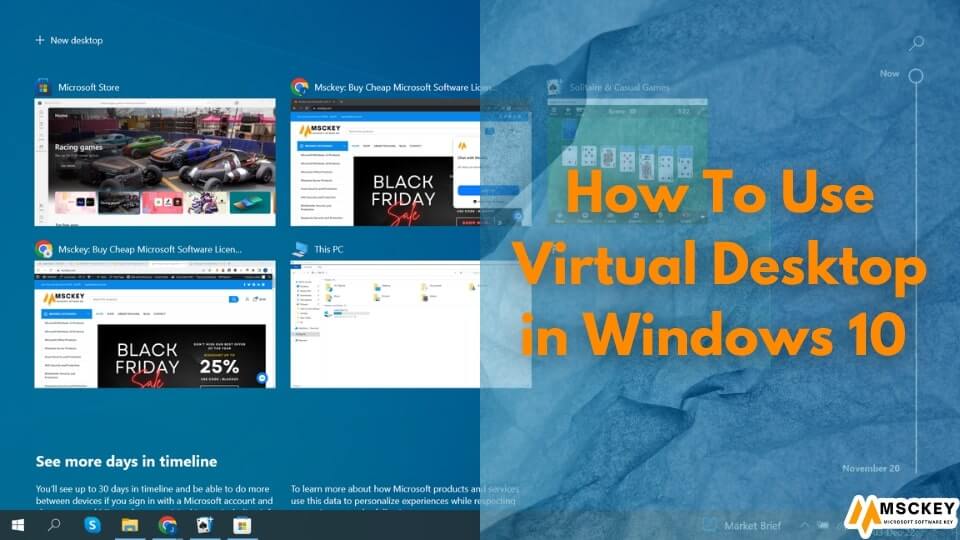Select the top Msckey Chrome window thumbnail
This screenshot has width=960, height=540.
click(x=411, y=162)
